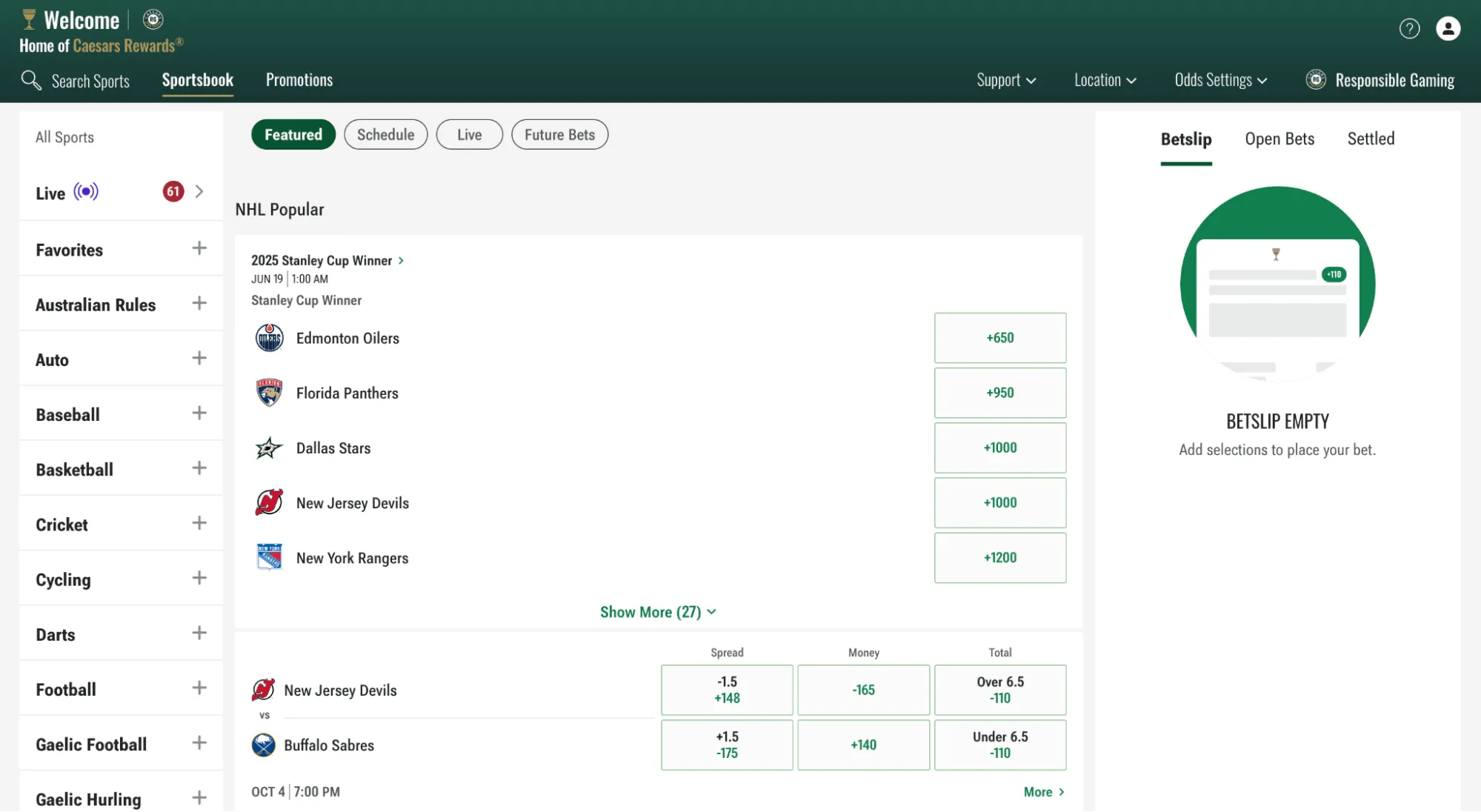The image size is (1481, 812).
Task: Expand Favorites with its plus icon
Action: 199,248
